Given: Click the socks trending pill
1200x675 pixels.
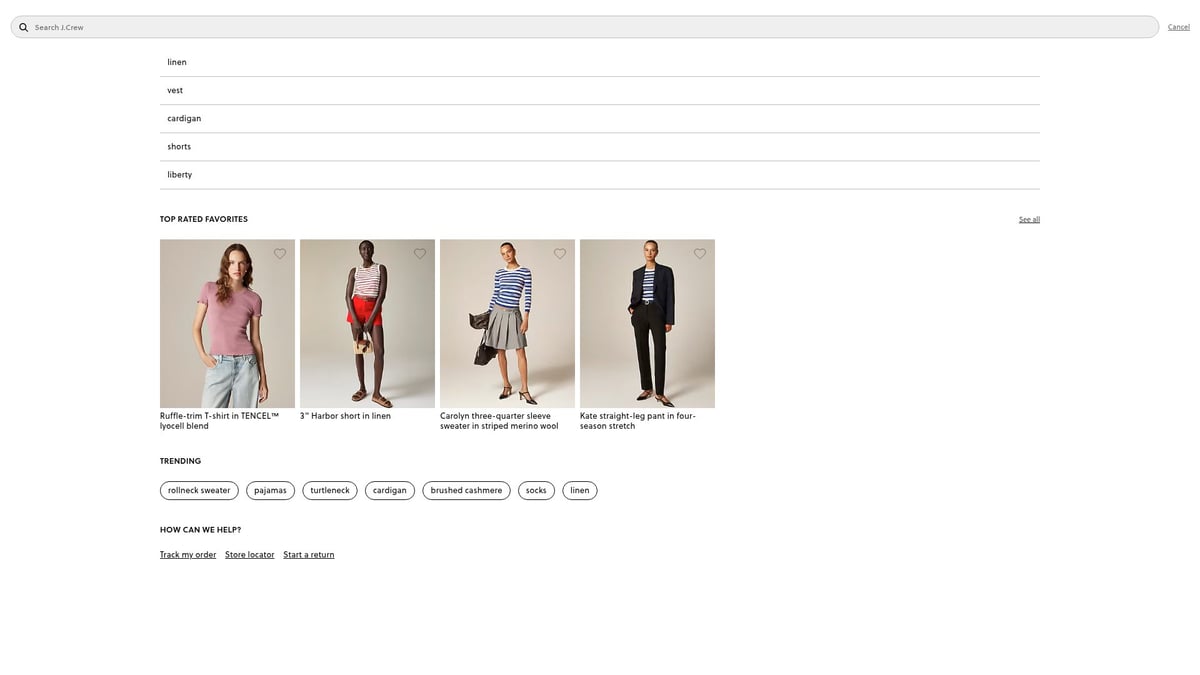Looking at the screenshot, I should click(x=536, y=491).
